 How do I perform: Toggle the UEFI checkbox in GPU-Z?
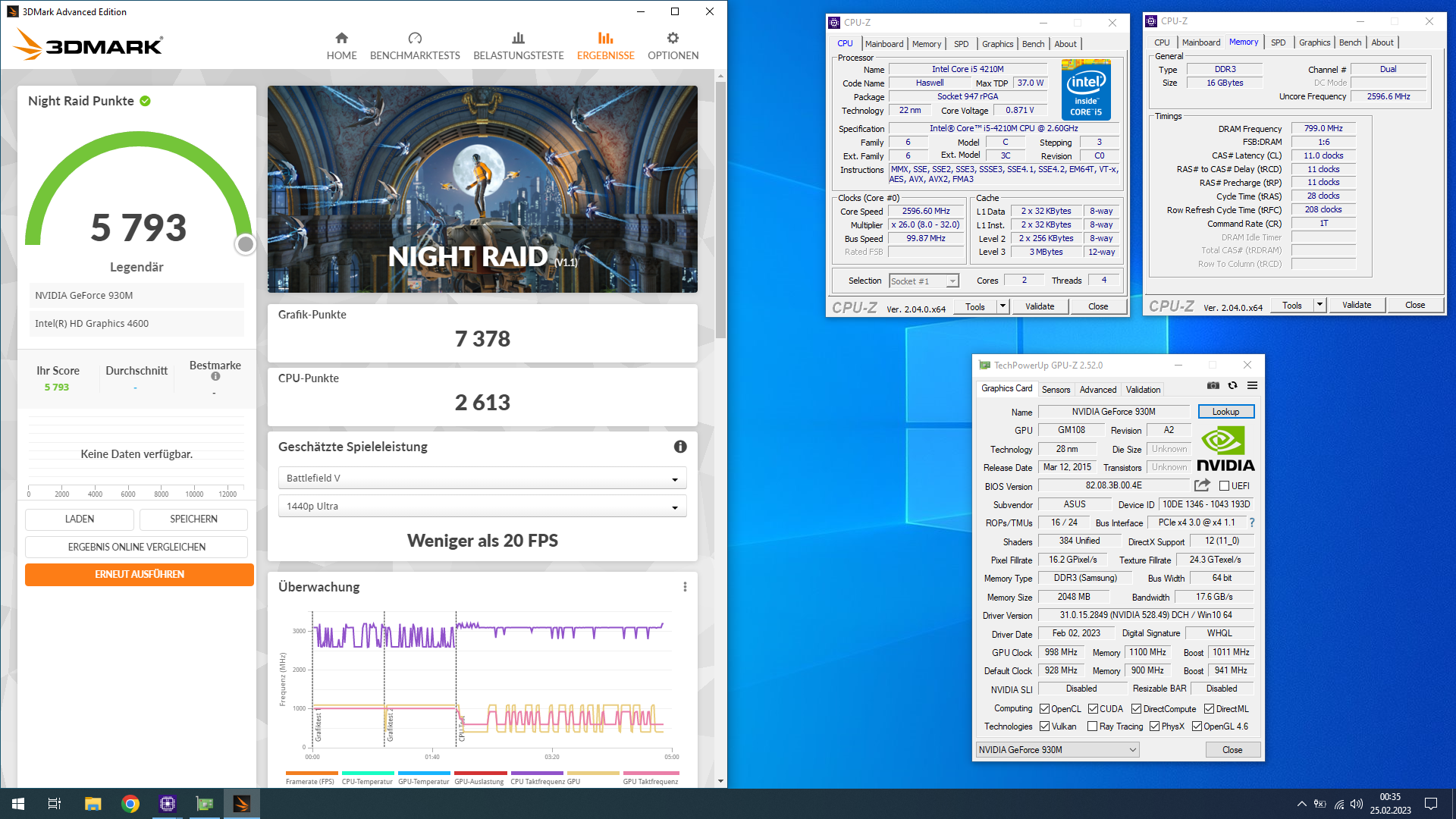pos(1224,486)
